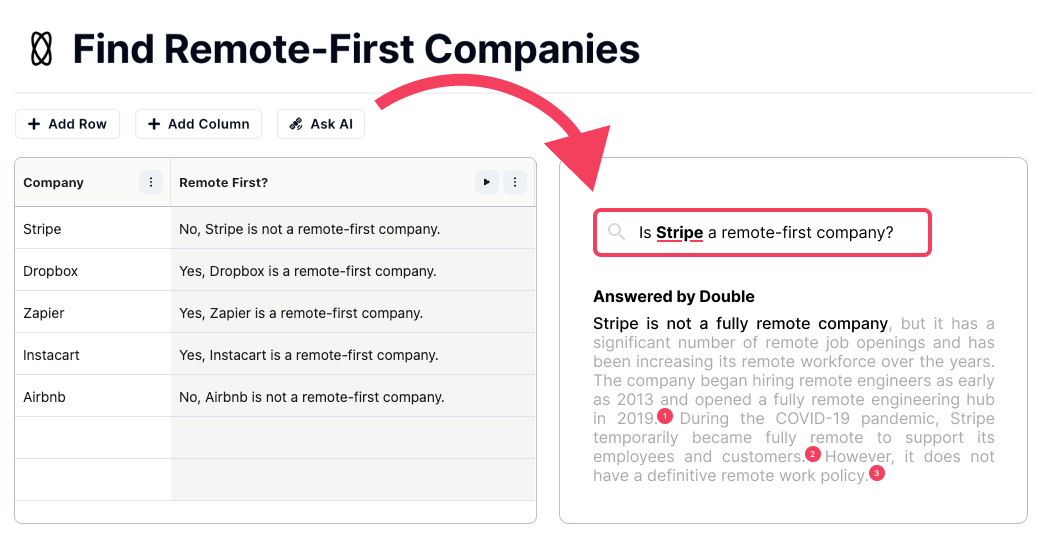Select the Zapier company cell
Image resolution: width=1040 pixels, height=534 pixels.
click(x=92, y=313)
